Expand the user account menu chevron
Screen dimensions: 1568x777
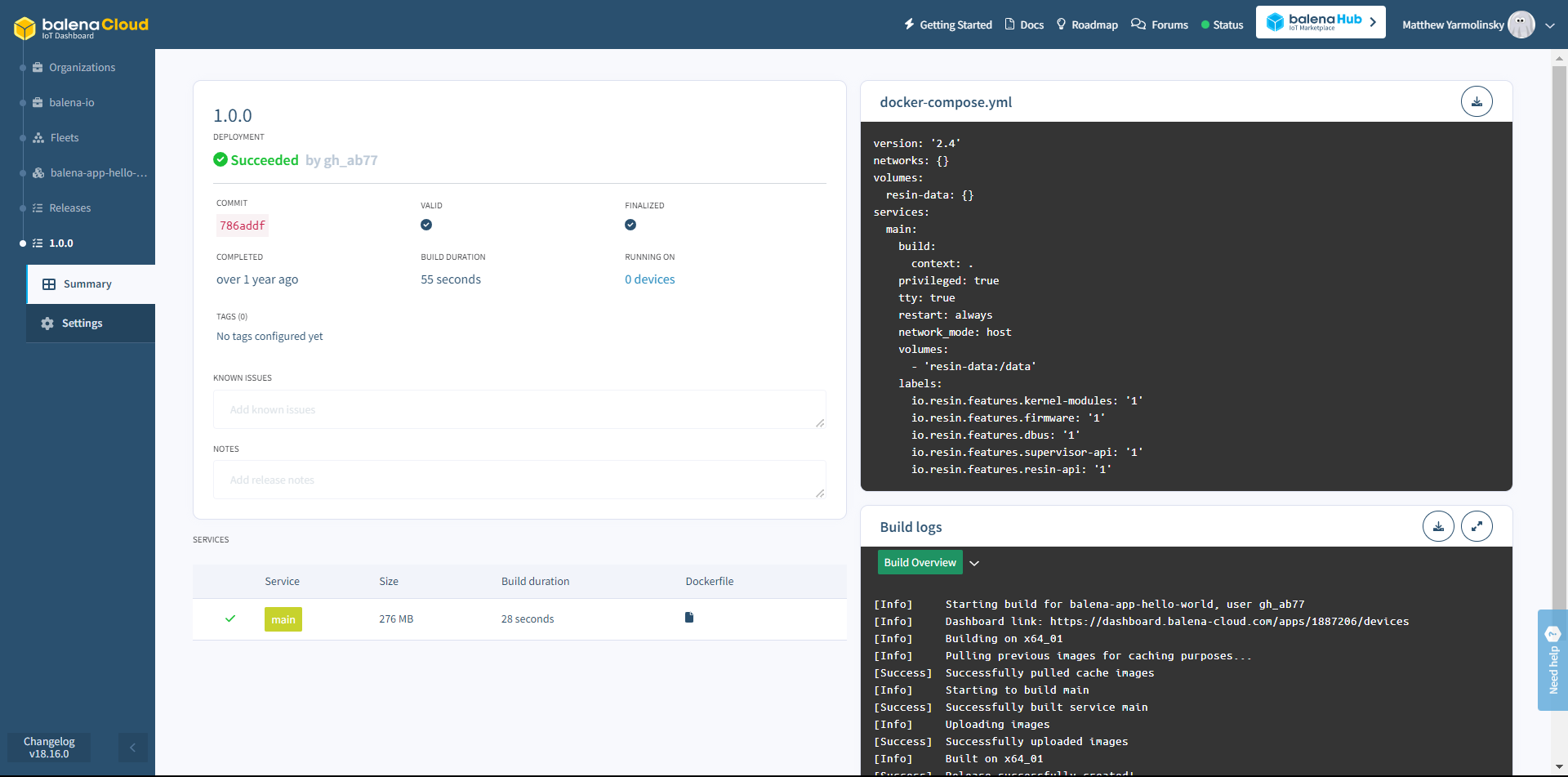[1549, 25]
